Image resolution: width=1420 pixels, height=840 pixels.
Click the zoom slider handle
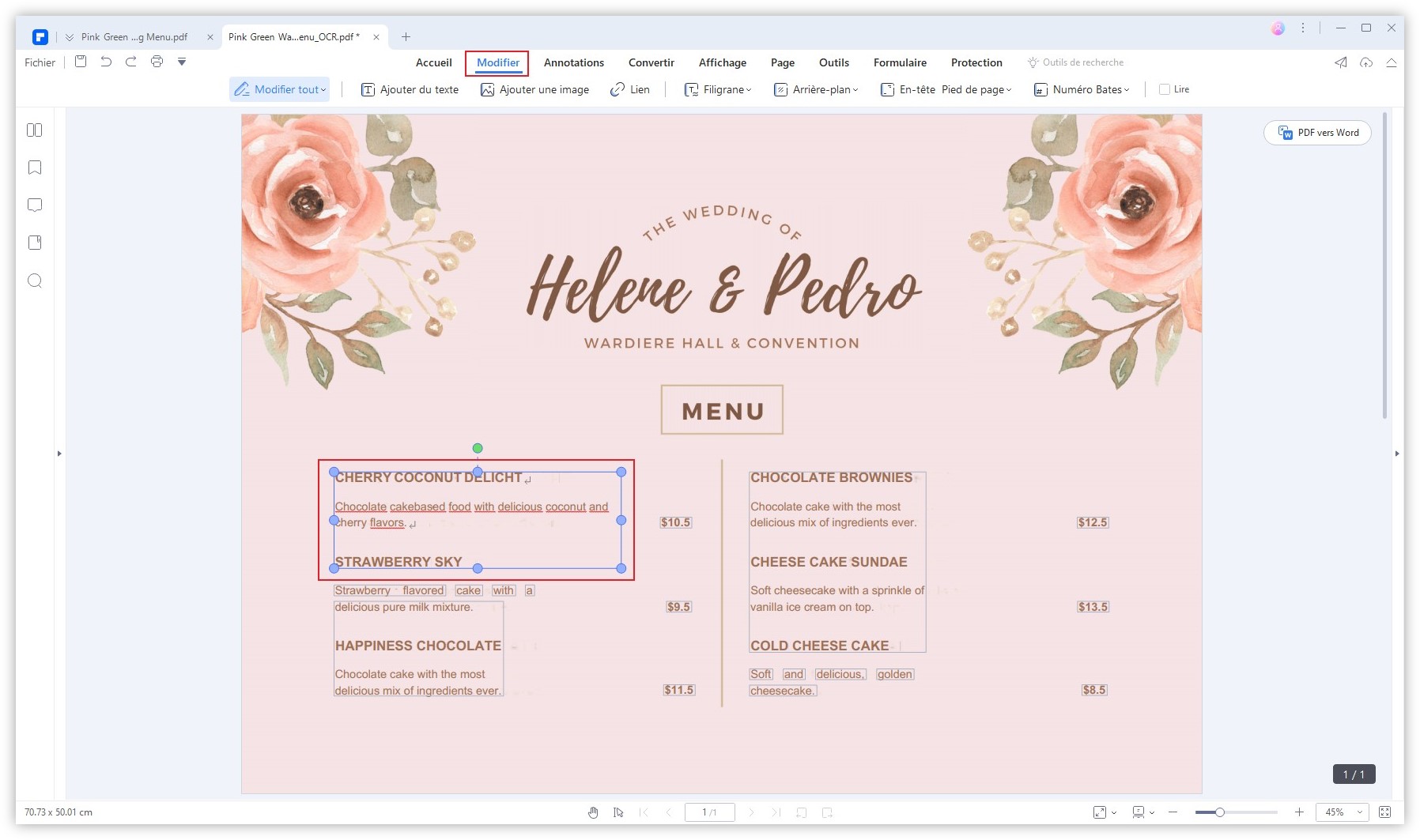pos(1220,812)
